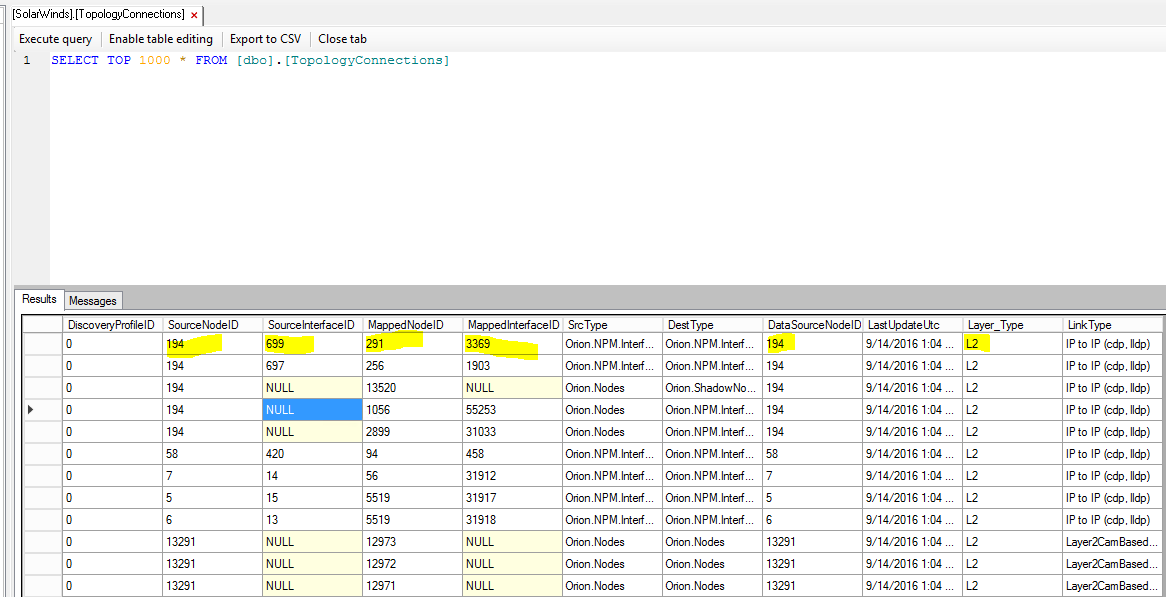Click highlighted L2 cell in first row
1166x597 pixels.
[1013, 343]
